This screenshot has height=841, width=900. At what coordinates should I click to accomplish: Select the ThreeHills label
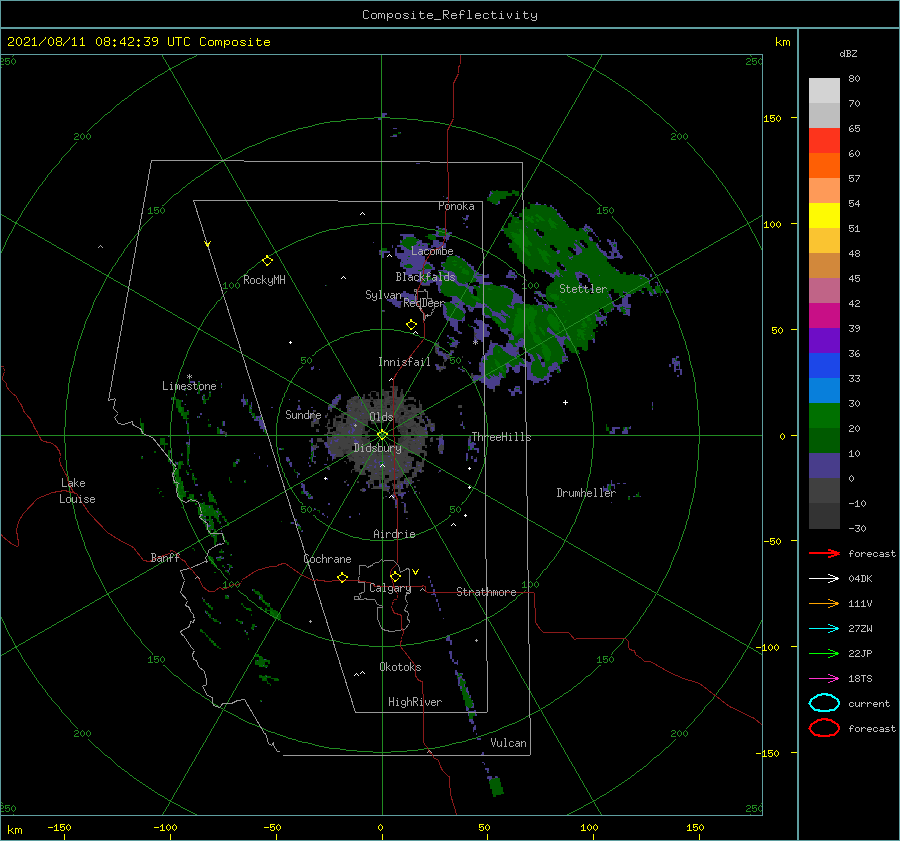click(501, 437)
